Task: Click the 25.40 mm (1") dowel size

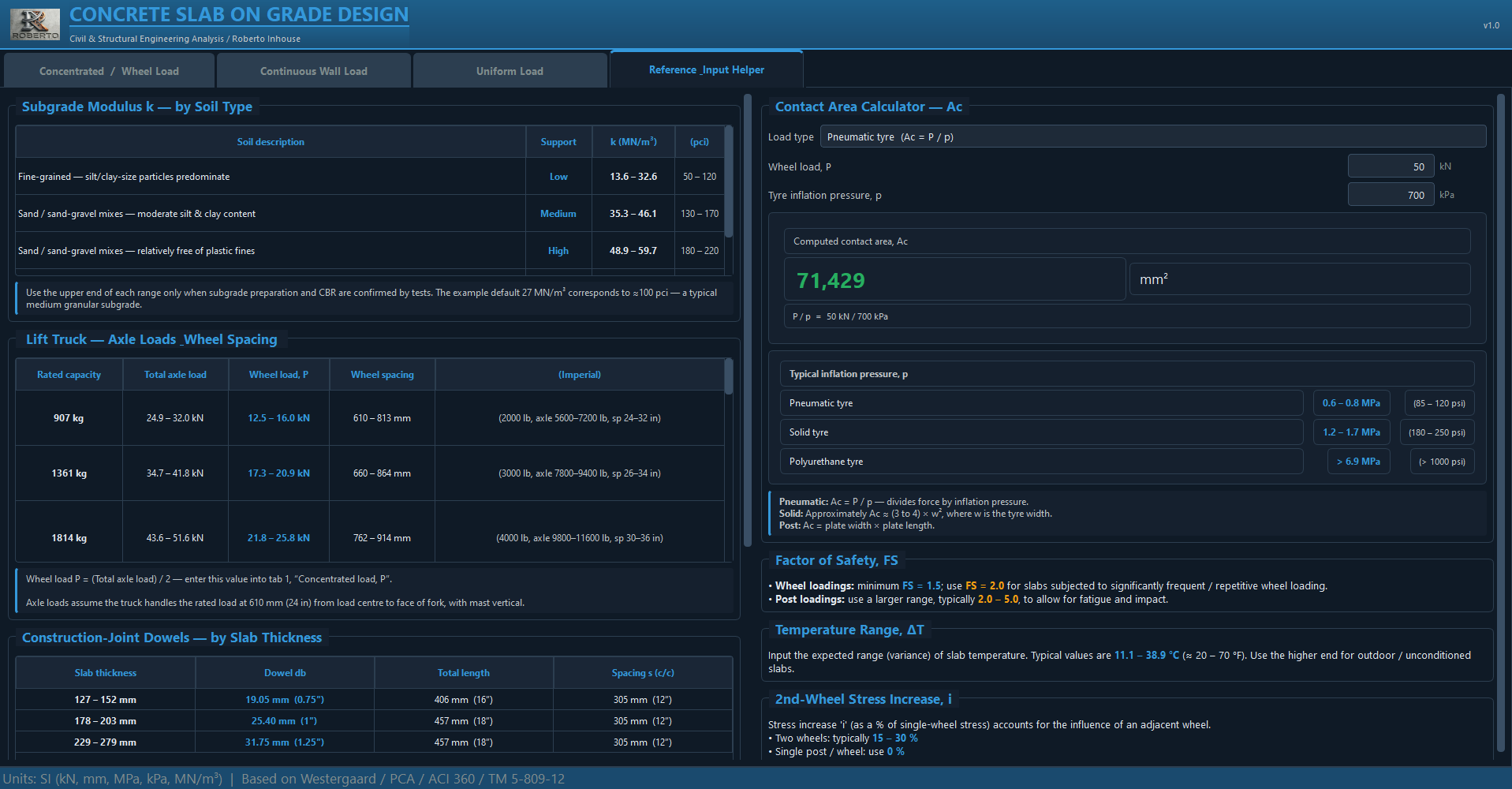Action: (285, 721)
